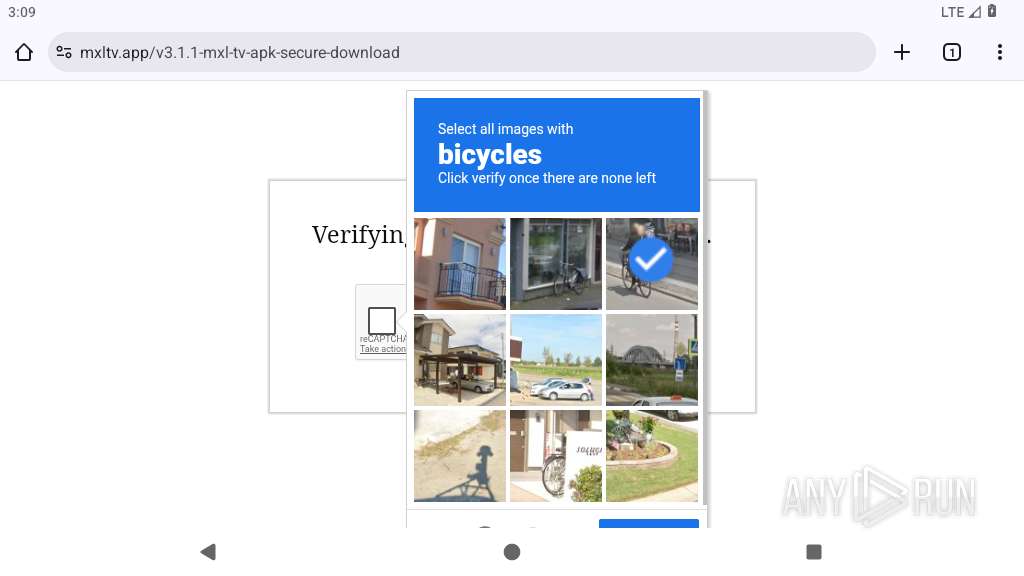This screenshot has height=576, width=1024.
Task: Select the carport house image tile
Action: [x=460, y=360]
